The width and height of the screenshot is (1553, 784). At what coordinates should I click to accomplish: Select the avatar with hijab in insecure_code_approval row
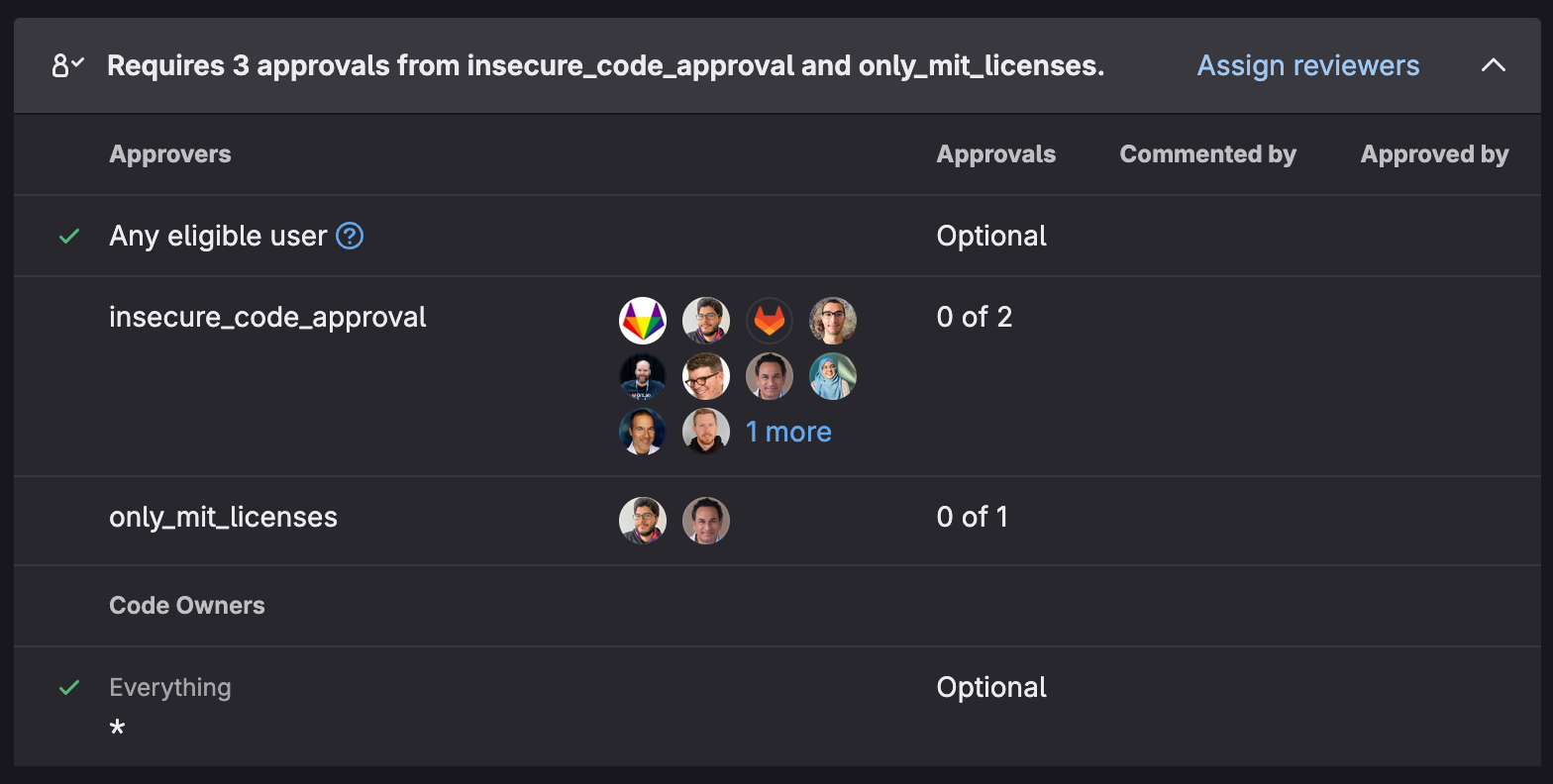click(833, 375)
